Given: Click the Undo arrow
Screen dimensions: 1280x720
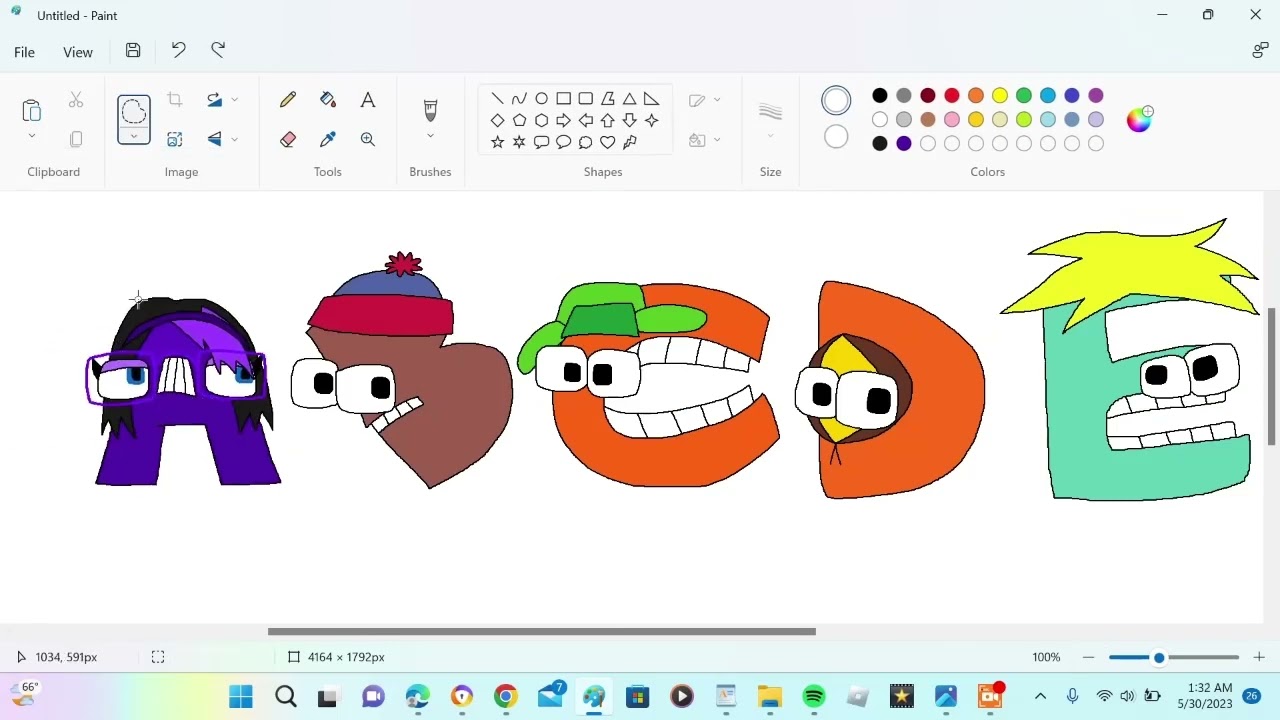Looking at the screenshot, I should pos(178,50).
